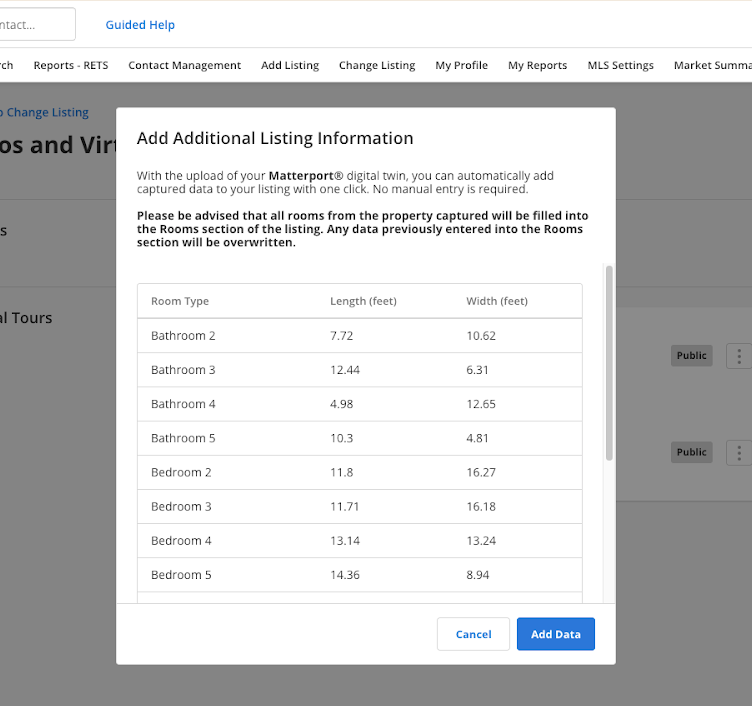Focus the contact search input field

[x=36, y=25]
